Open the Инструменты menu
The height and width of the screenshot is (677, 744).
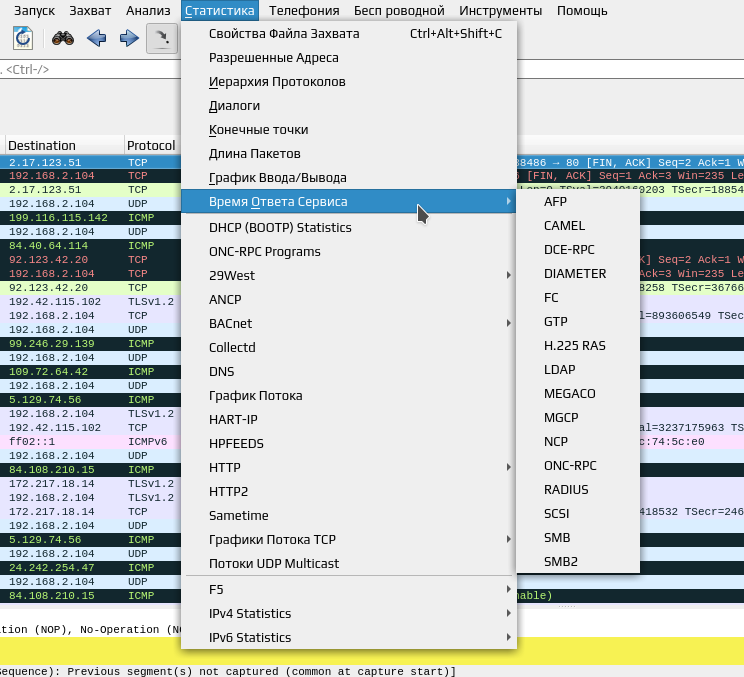click(501, 10)
